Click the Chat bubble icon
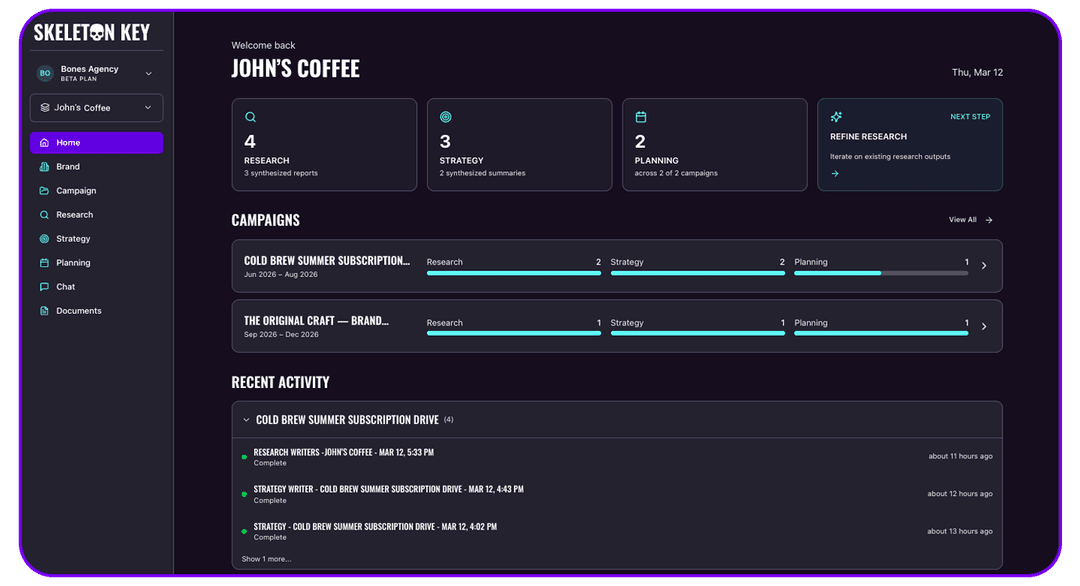Viewport: 1080px width, 586px height. coord(44,287)
